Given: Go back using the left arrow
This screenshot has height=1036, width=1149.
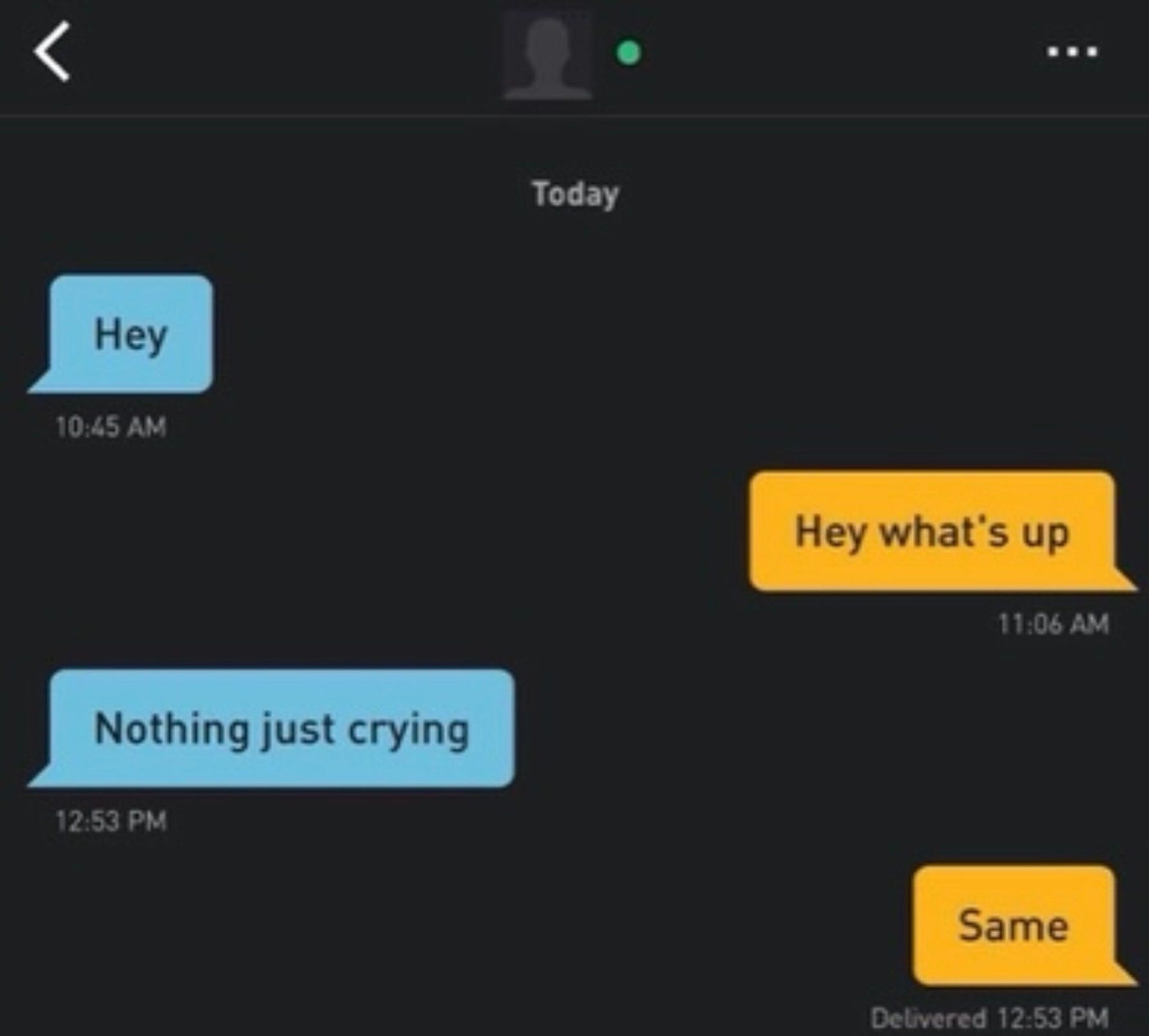Looking at the screenshot, I should [52, 52].
